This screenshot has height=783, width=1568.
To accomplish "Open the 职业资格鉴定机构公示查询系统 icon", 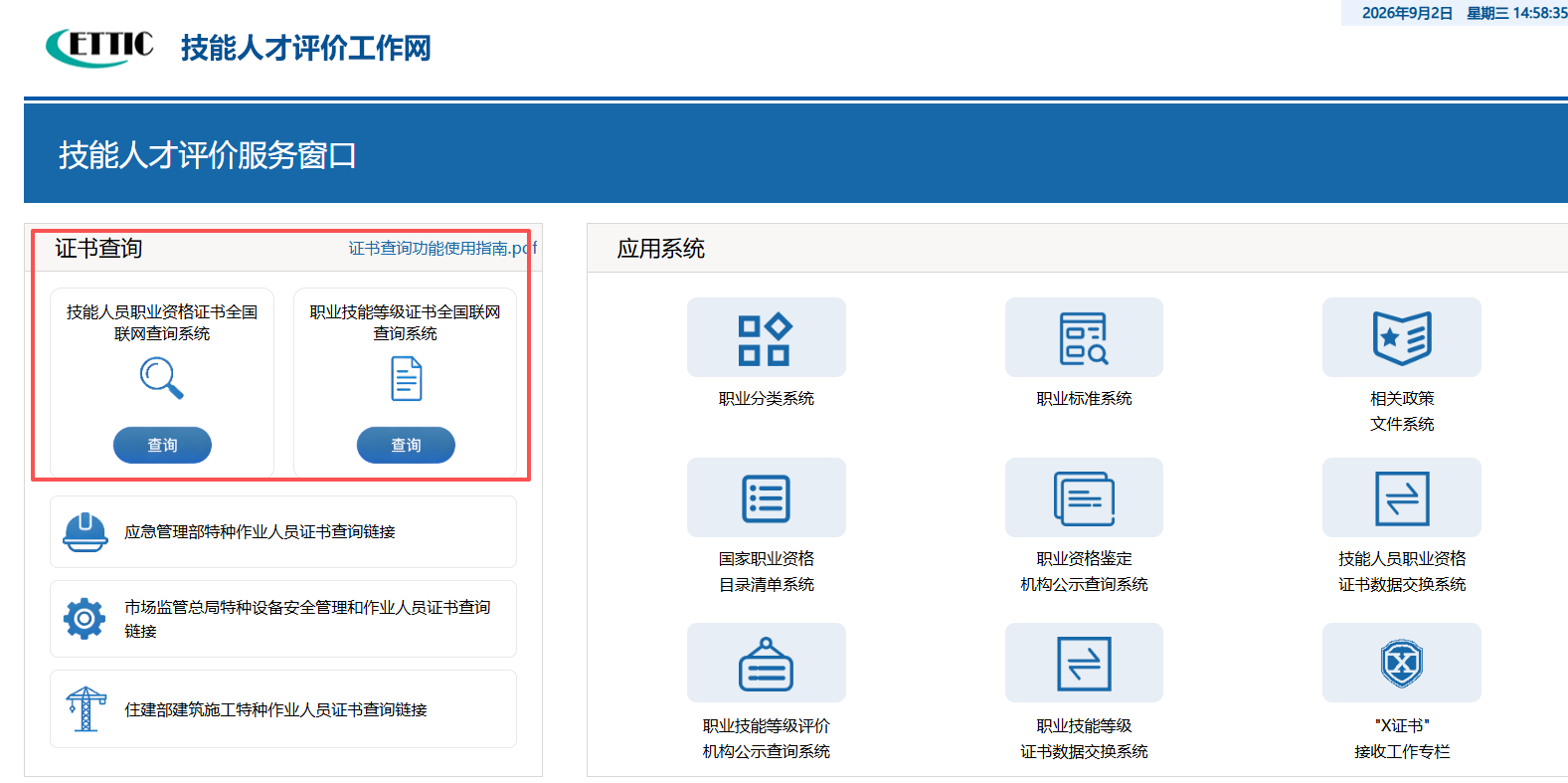I will click(1084, 498).
